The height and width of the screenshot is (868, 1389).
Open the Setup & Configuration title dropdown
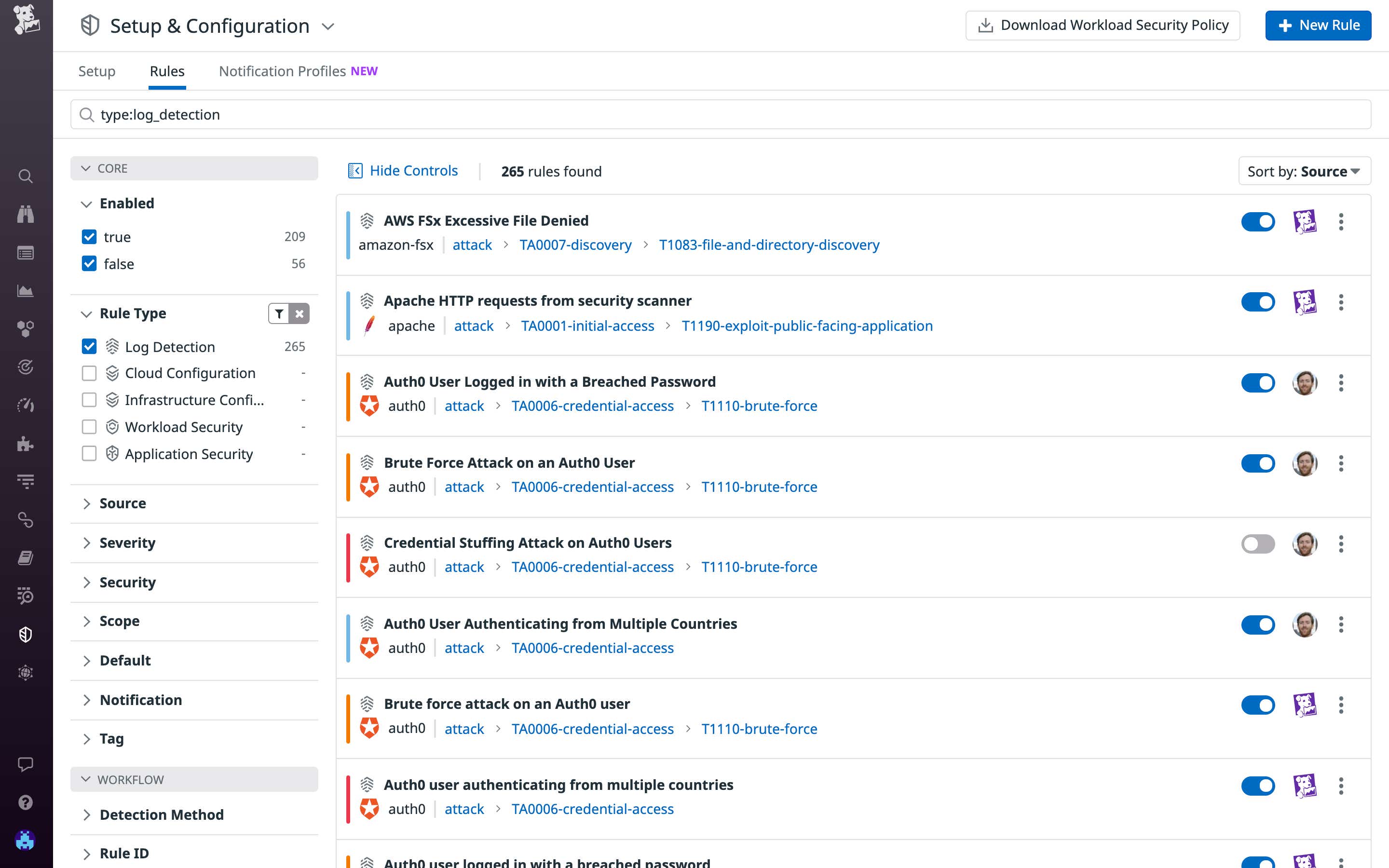click(328, 27)
